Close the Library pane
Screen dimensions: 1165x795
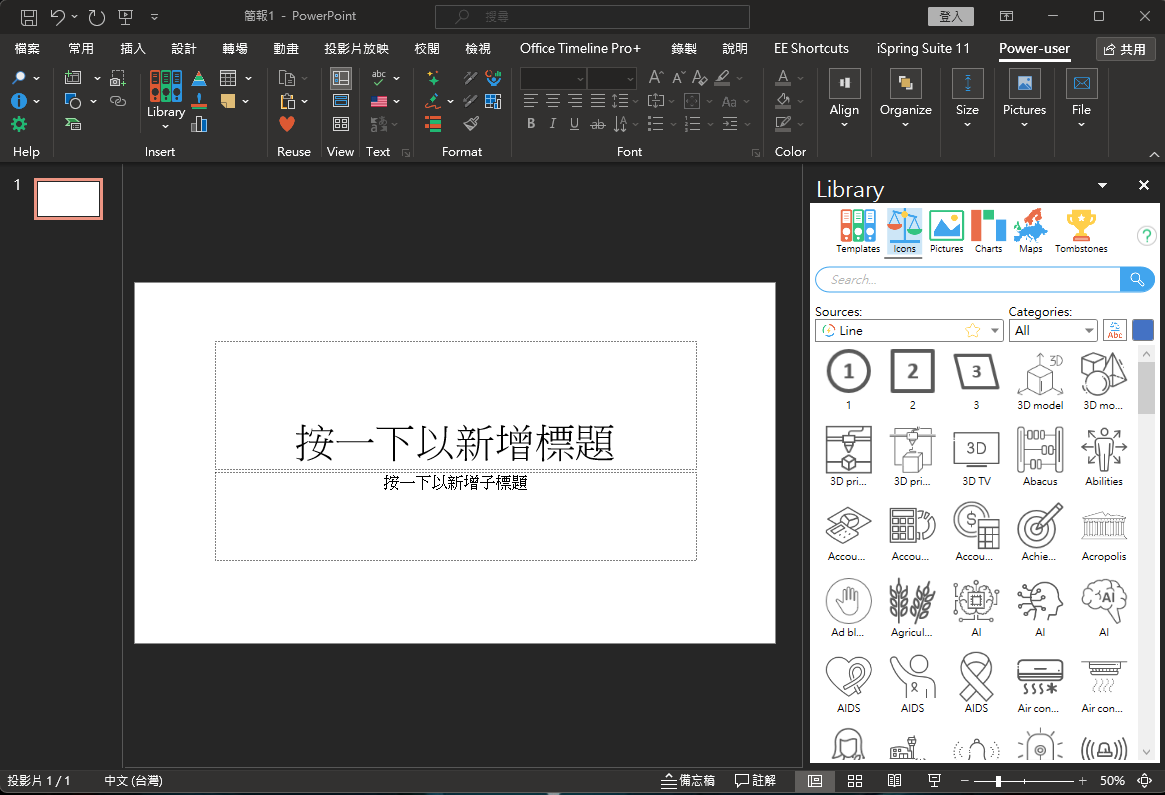point(1143,185)
